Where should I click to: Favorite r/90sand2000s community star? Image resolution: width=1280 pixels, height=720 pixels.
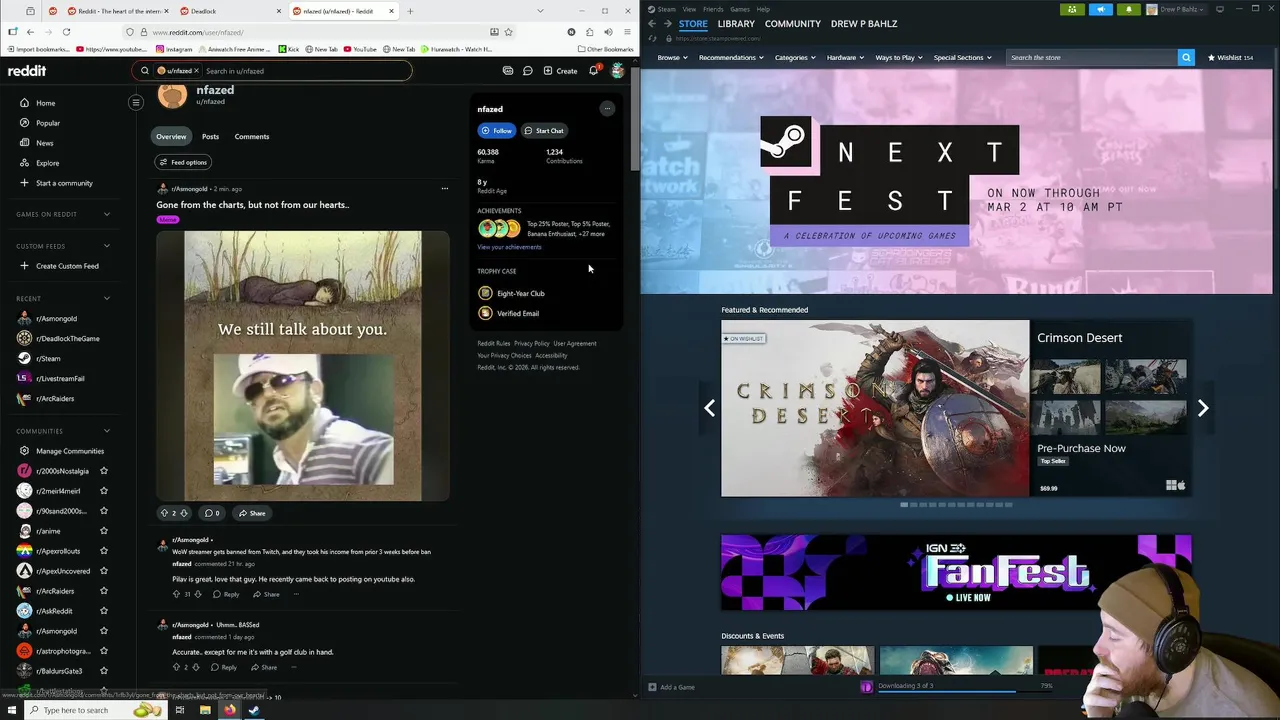pos(103,511)
